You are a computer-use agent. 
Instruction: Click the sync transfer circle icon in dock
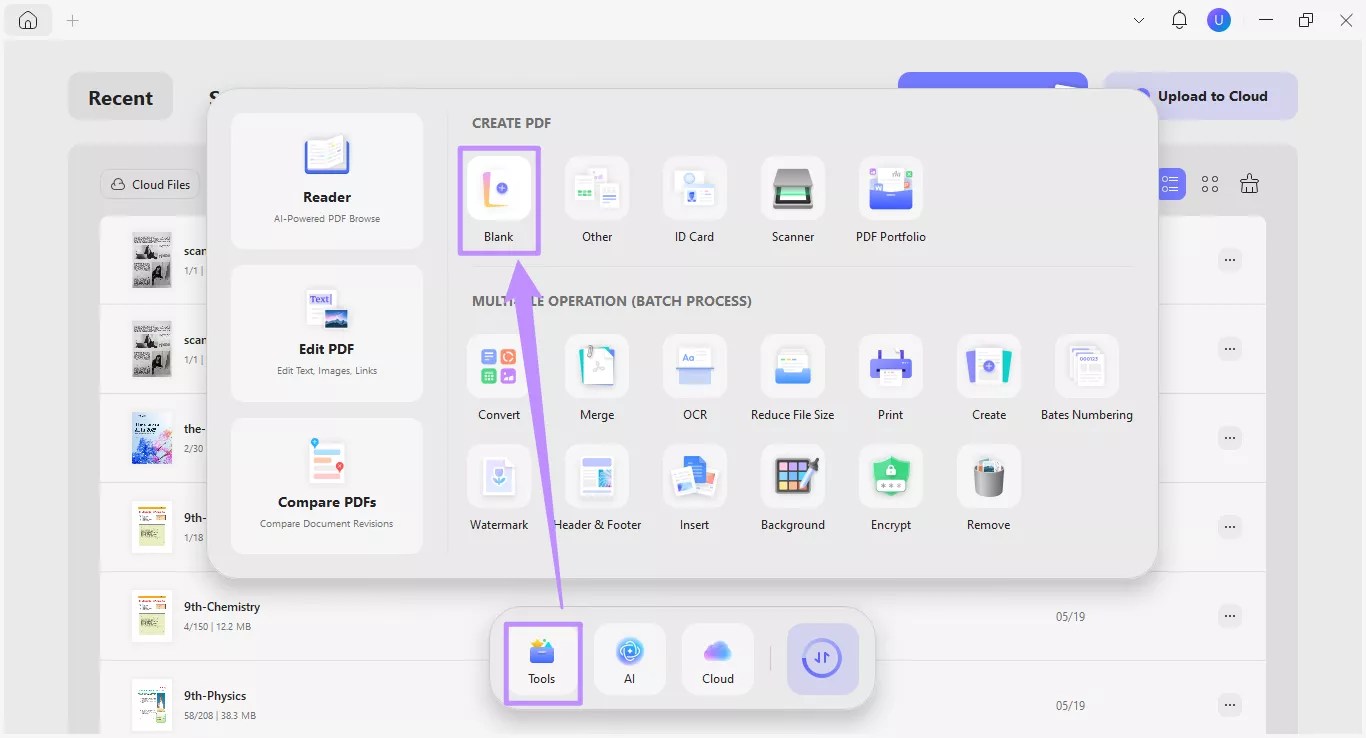[x=823, y=659]
